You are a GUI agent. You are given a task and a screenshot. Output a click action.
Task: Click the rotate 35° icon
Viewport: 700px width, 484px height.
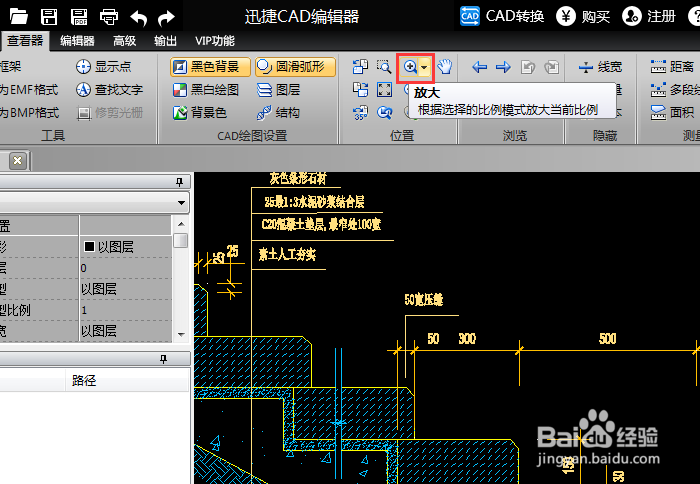click(x=360, y=113)
